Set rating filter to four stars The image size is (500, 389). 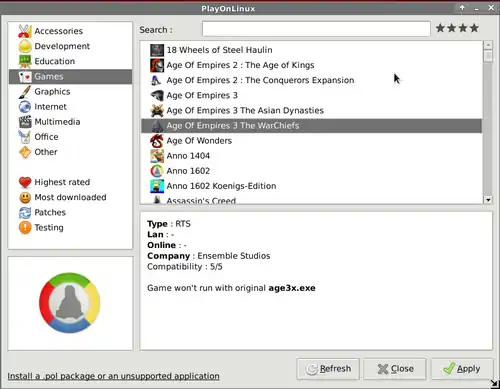(474, 28)
